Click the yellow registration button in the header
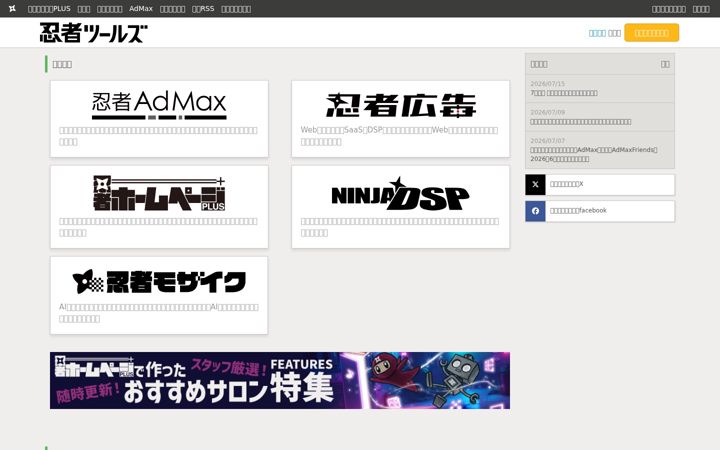The width and height of the screenshot is (720, 450). pos(651,33)
